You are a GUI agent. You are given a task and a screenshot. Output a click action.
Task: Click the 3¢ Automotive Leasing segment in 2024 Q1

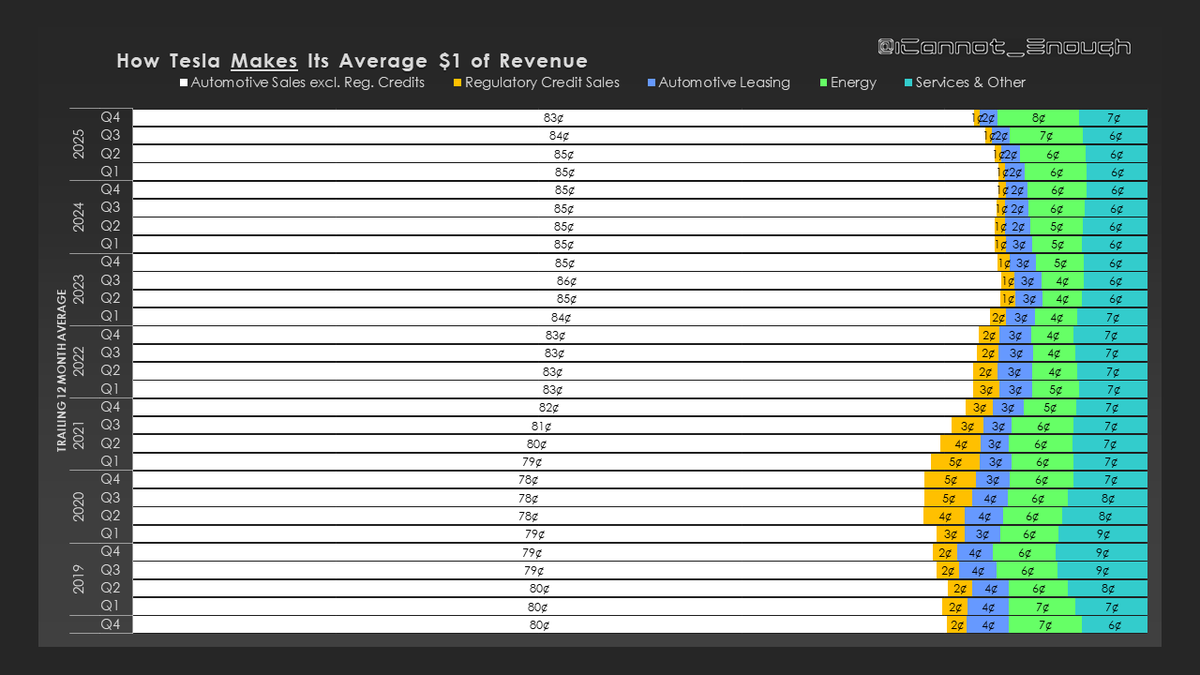click(x=1018, y=245)
